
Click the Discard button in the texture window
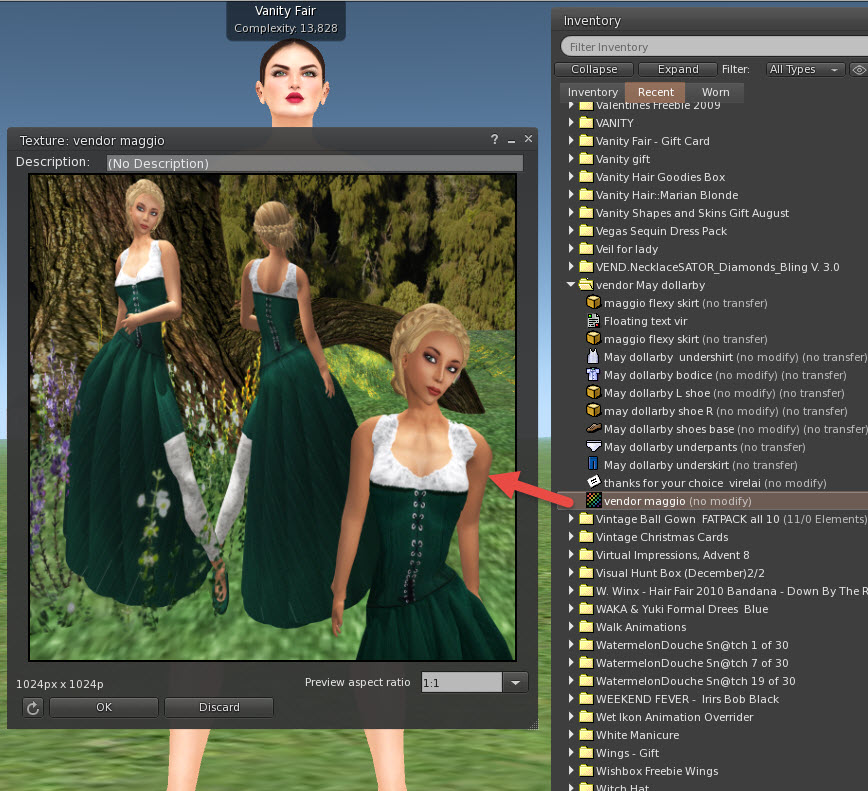tap(219, 707)
